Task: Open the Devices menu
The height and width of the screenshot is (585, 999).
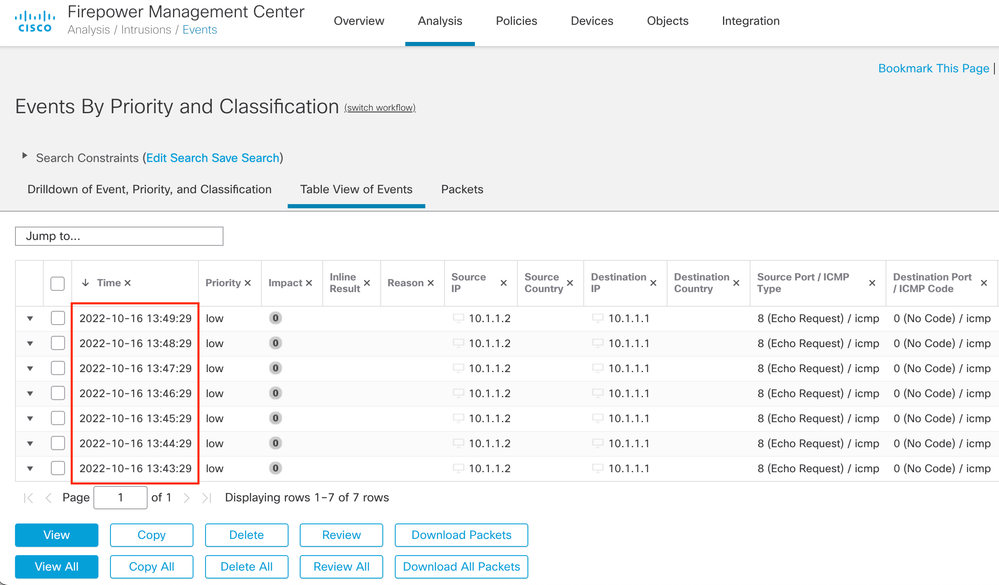Action: point(592,21)
